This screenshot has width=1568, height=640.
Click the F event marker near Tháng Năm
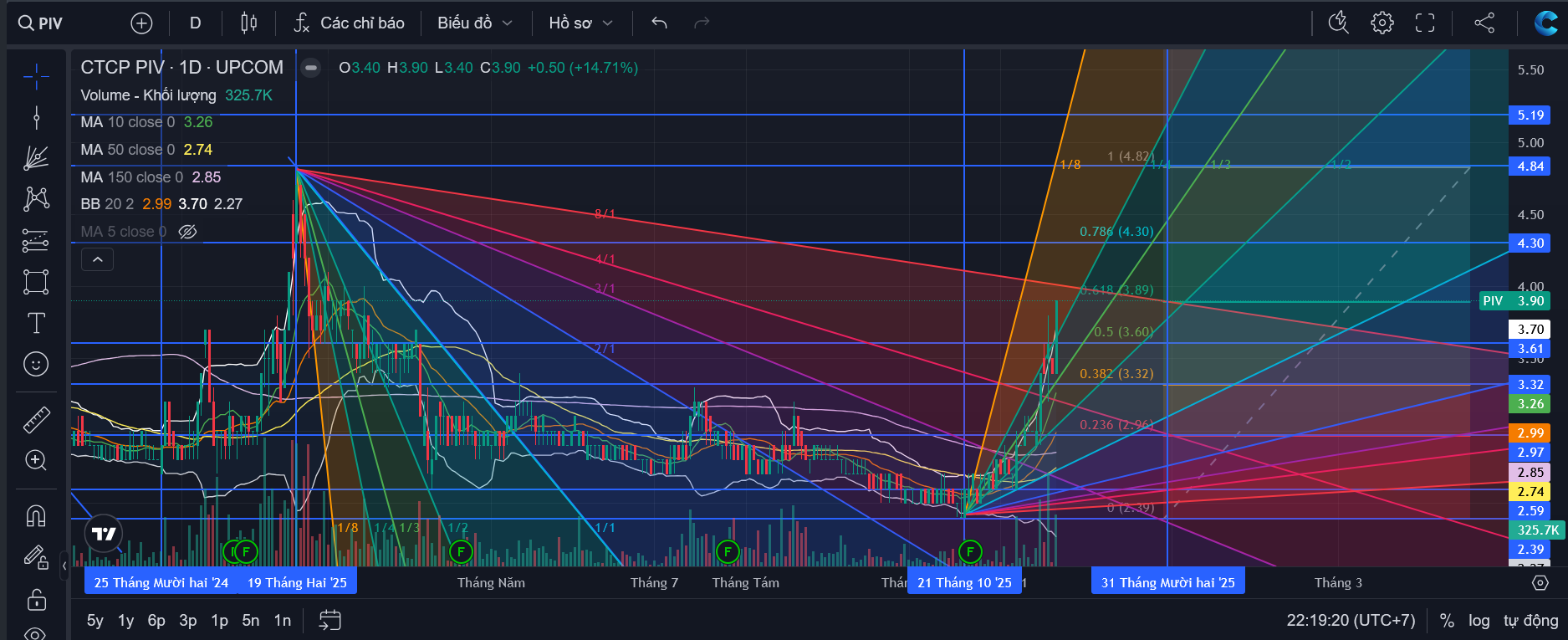[x=461, y=551]
